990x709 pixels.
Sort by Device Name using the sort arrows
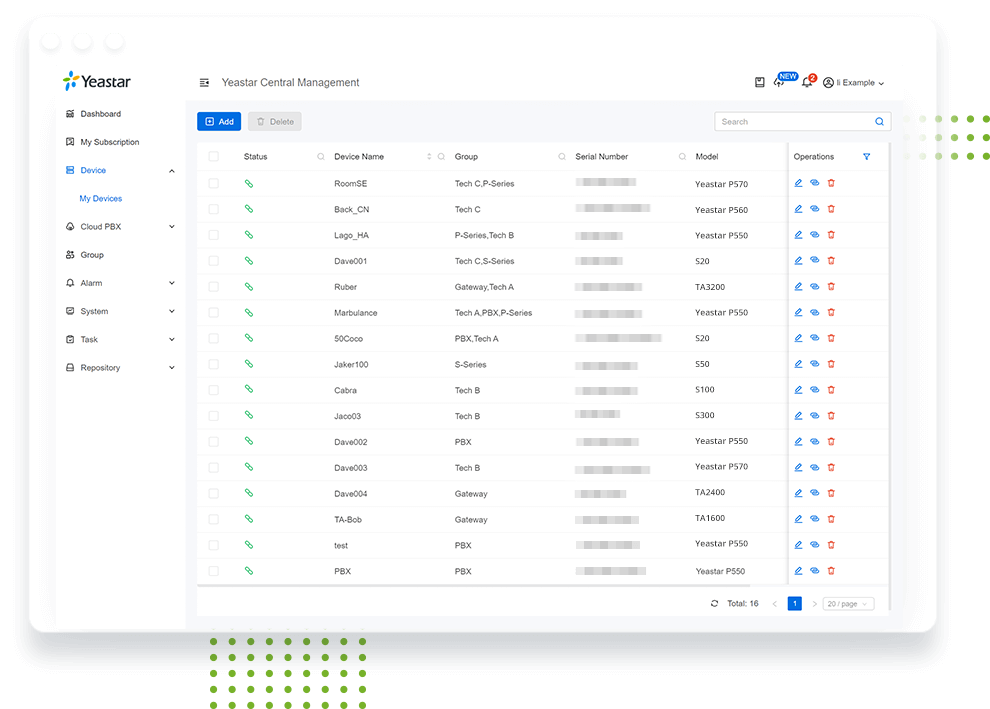(x=429, y=157)
